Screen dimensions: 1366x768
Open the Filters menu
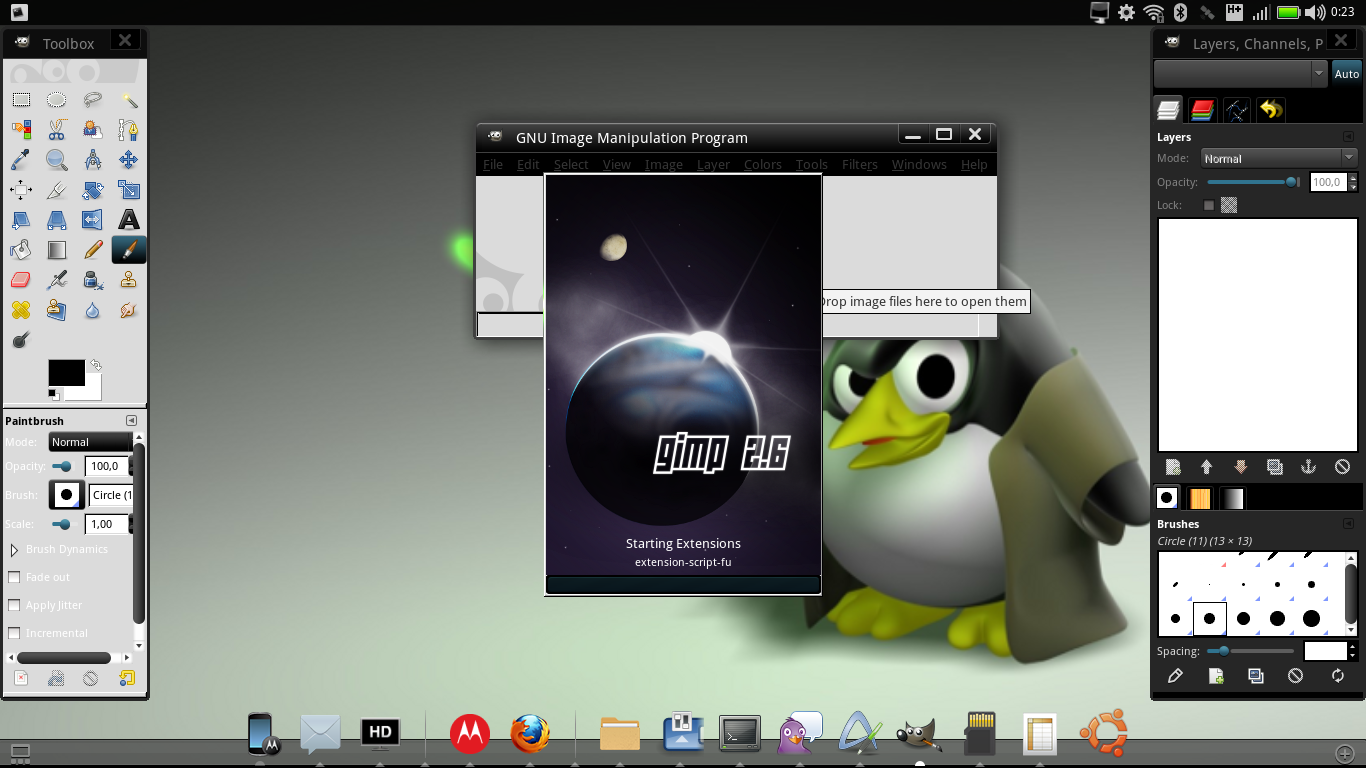[x=859, y=164]
